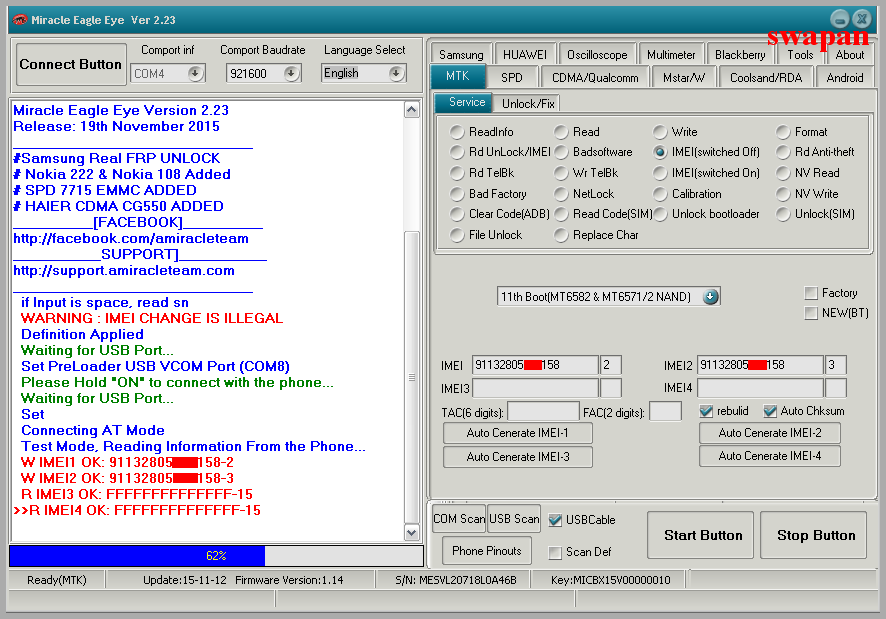Screen dimensions: 886x619
Task: Click Auto Cenerate IMEI-3 button
Action: (518, 457)
